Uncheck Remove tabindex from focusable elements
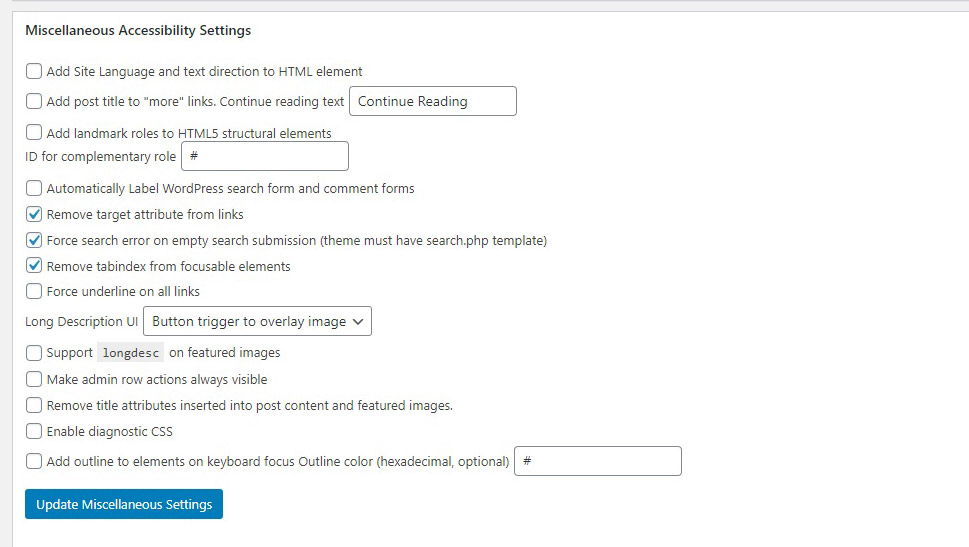This screenshot has height=547, width=969. 34,266
